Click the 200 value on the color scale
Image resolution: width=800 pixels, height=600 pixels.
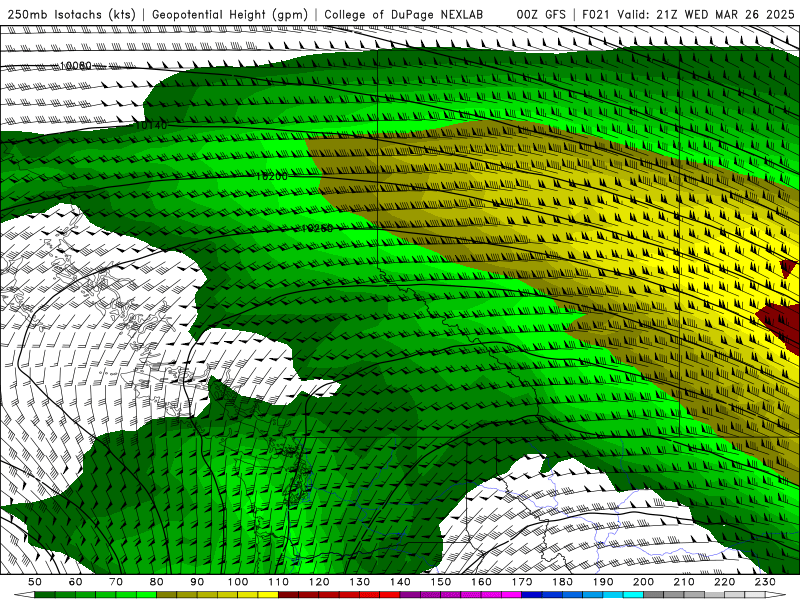(643, 582)
